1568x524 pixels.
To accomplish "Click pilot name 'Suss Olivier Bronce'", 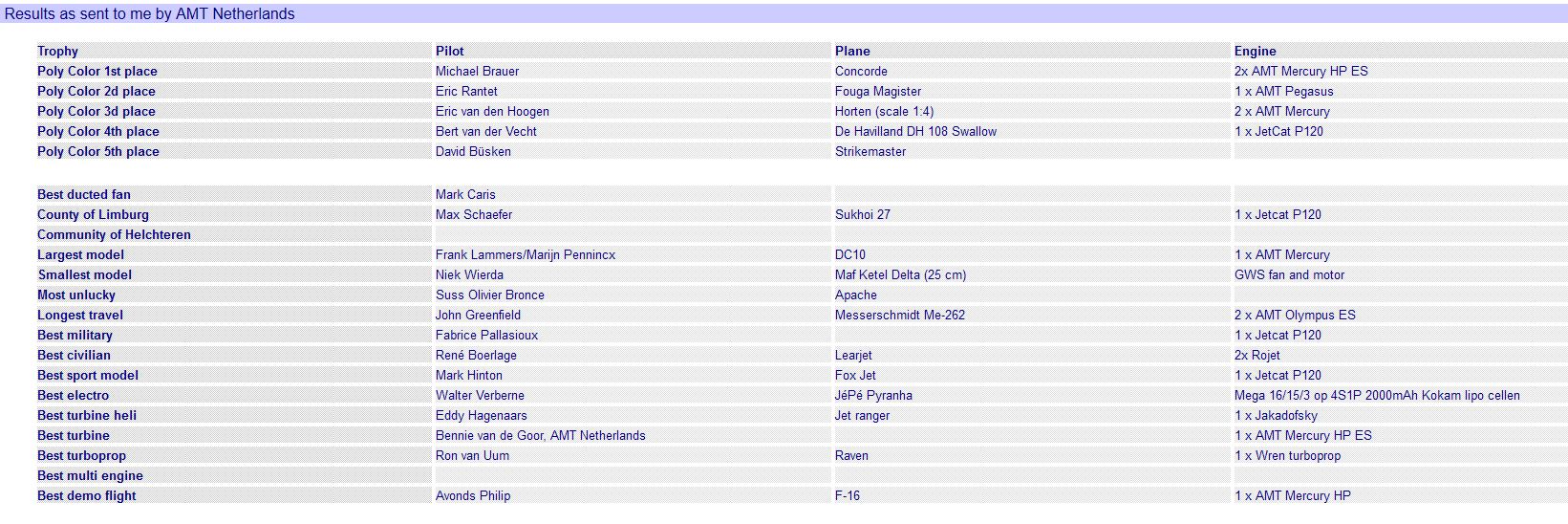I will pos(490,295).
